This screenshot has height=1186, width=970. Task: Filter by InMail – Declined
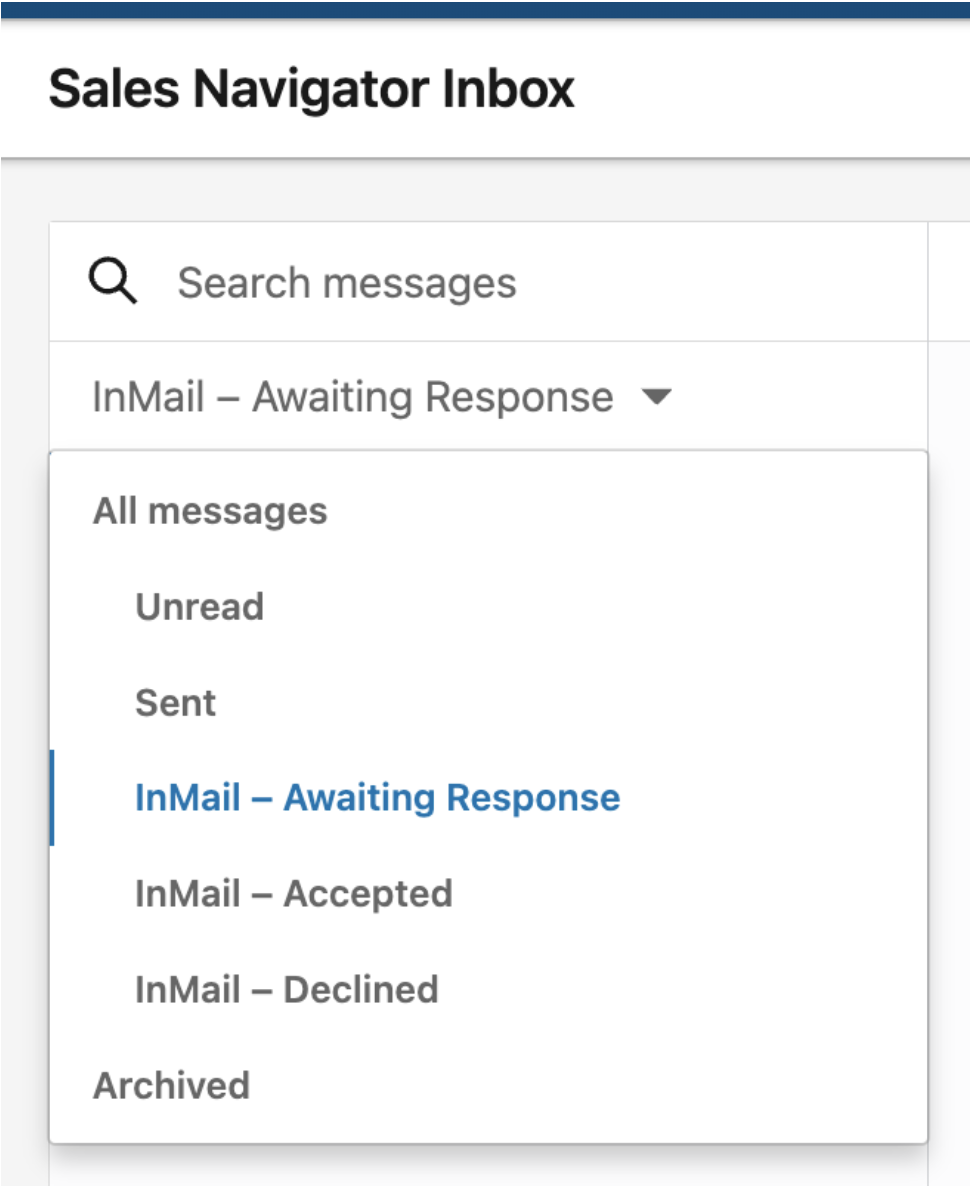tap(286, 989)
